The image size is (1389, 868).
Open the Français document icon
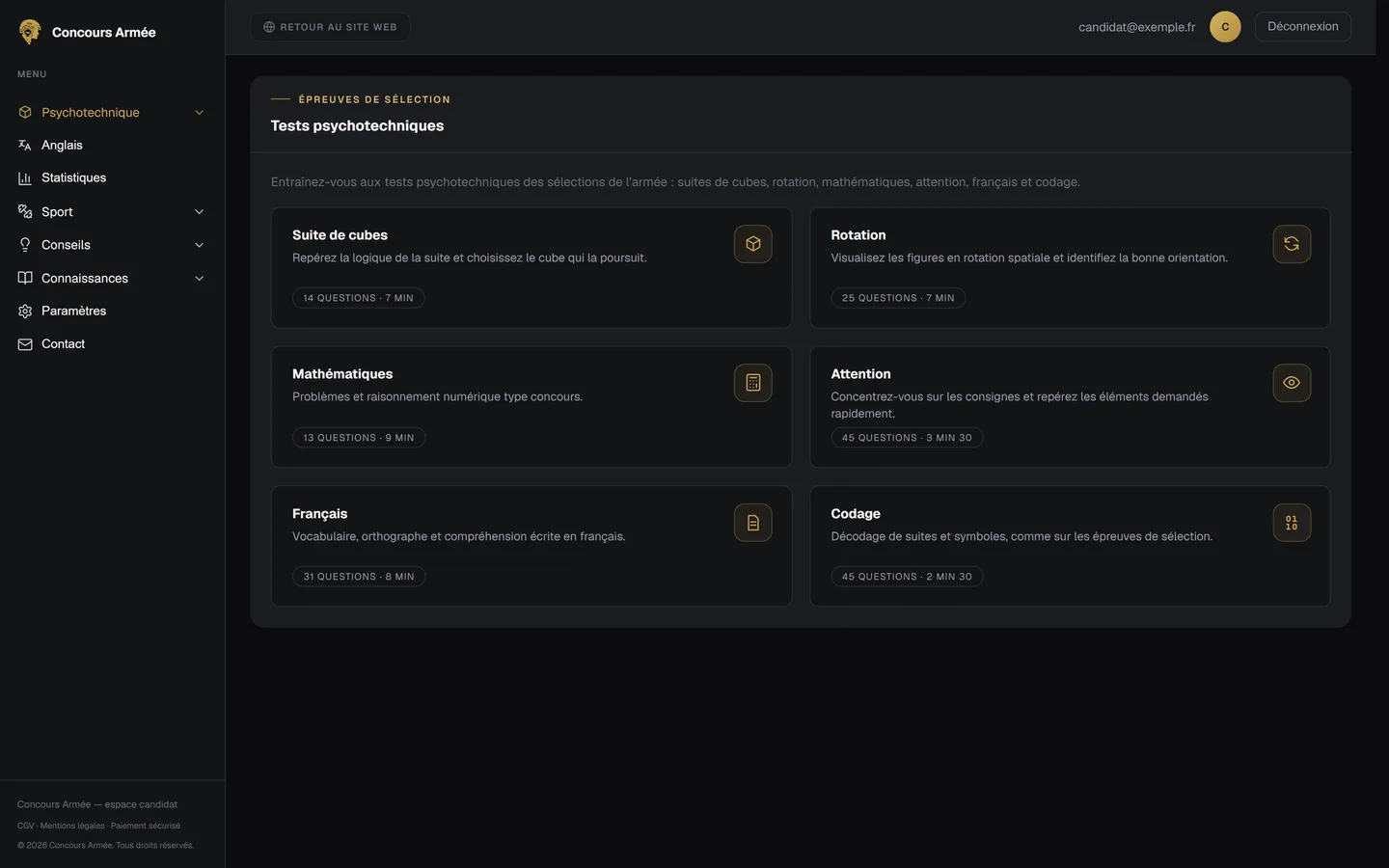pos(752,523)
